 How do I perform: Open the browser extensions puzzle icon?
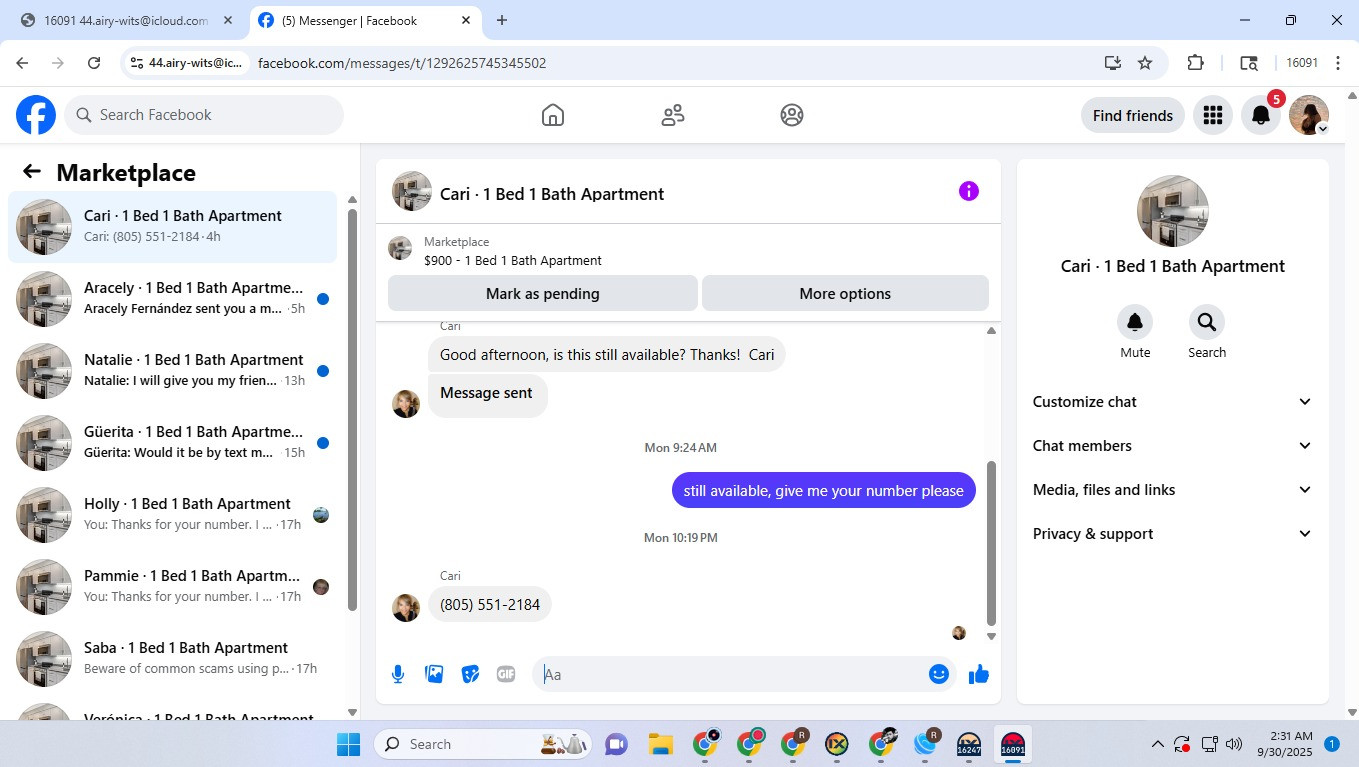(1195, 63)
